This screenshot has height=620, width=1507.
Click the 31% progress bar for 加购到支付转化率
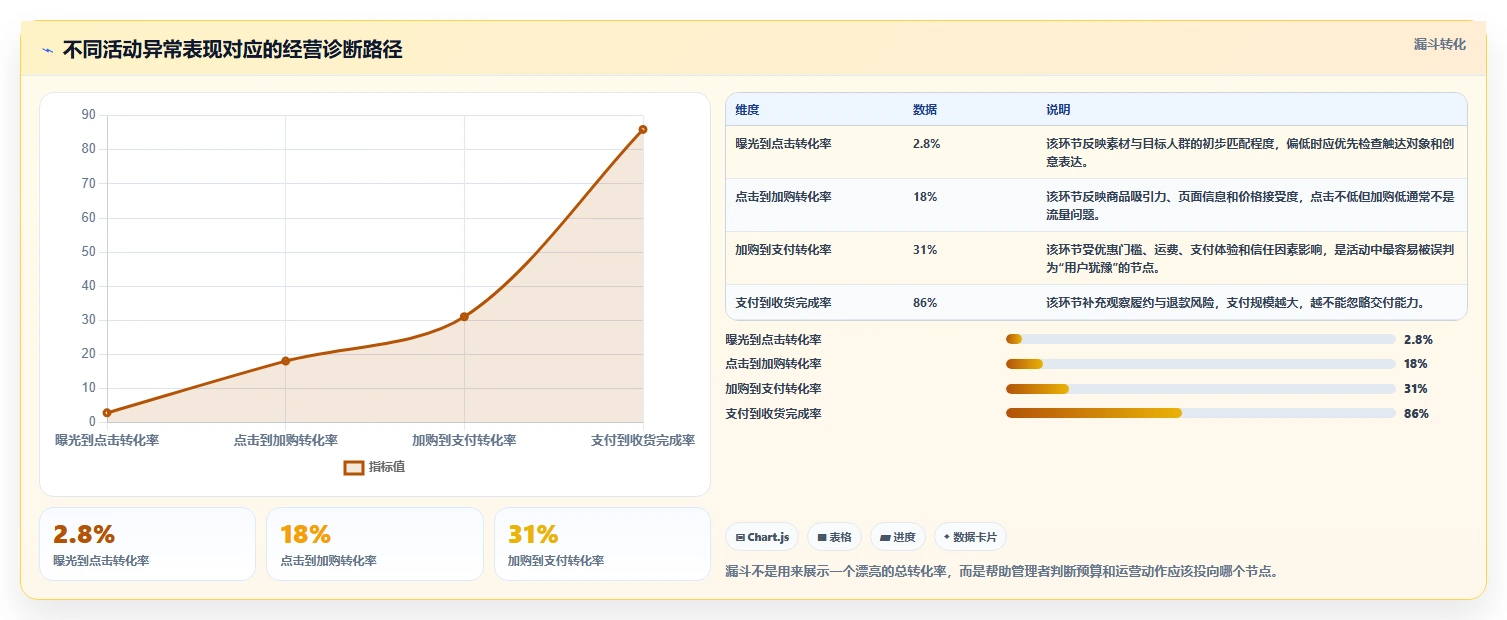(x=1200, y=389)
